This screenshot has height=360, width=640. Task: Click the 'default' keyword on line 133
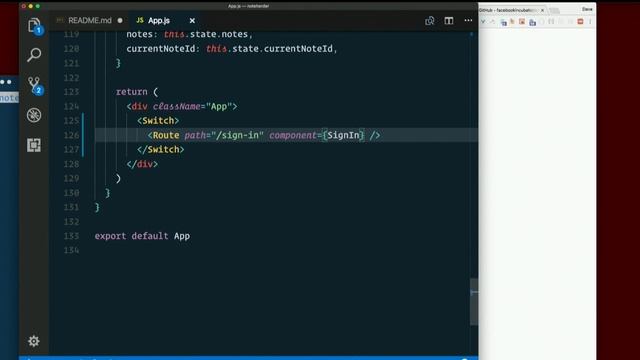coord(149,236)
